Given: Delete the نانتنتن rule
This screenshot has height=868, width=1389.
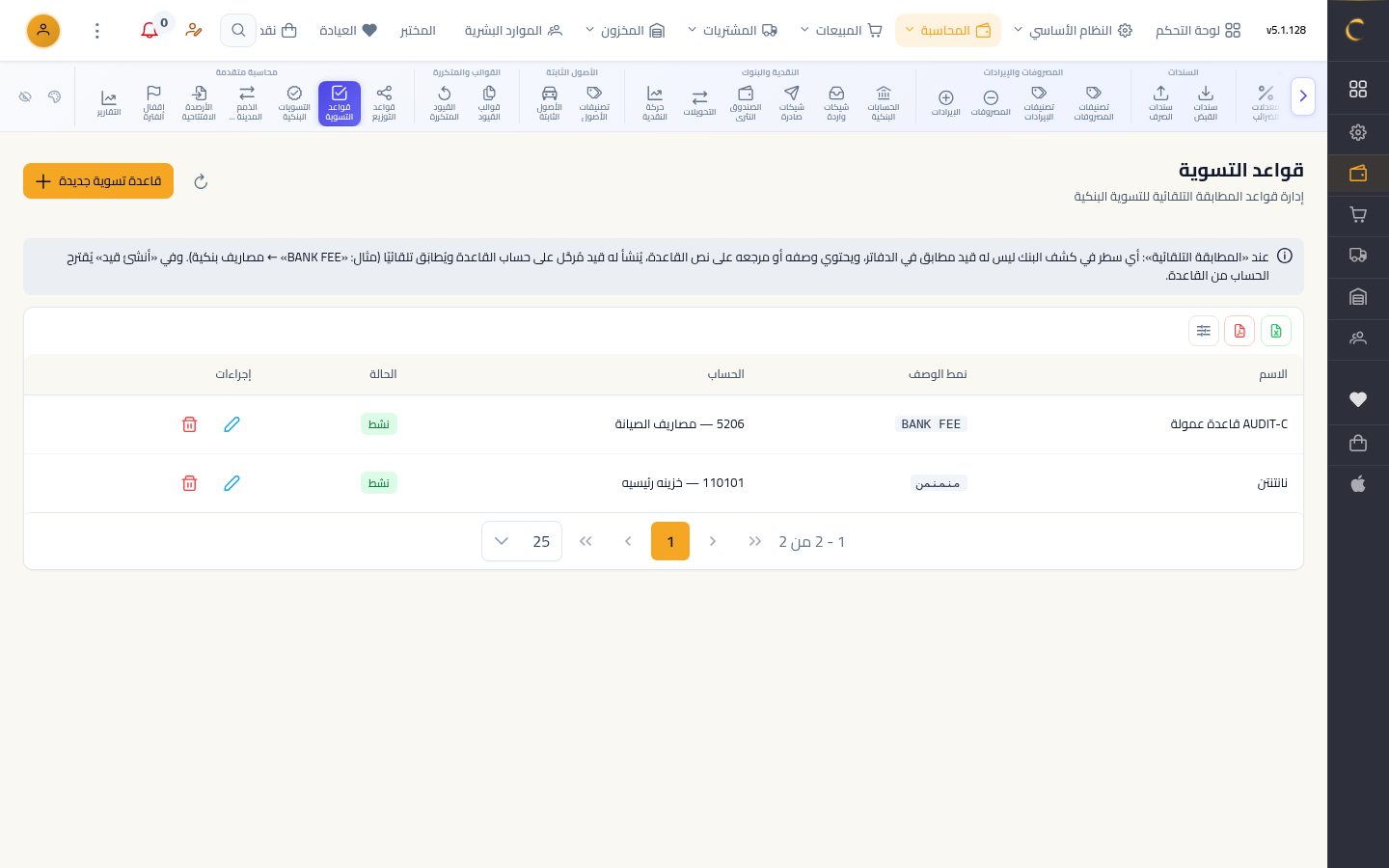Looking at the screenshot, I should (x=190, y=483).
